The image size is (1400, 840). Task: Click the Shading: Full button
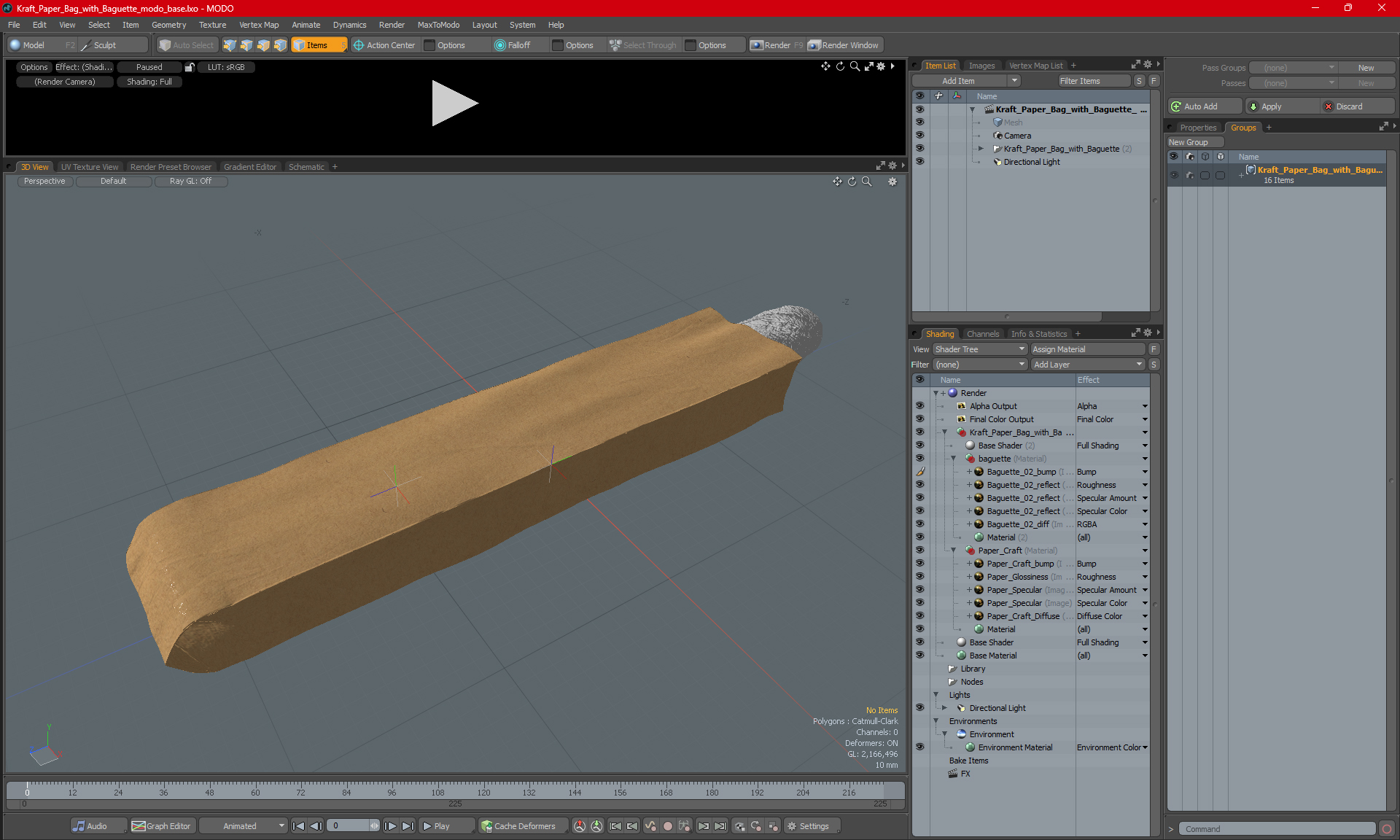pyautogui.click(x=149, y=82)
